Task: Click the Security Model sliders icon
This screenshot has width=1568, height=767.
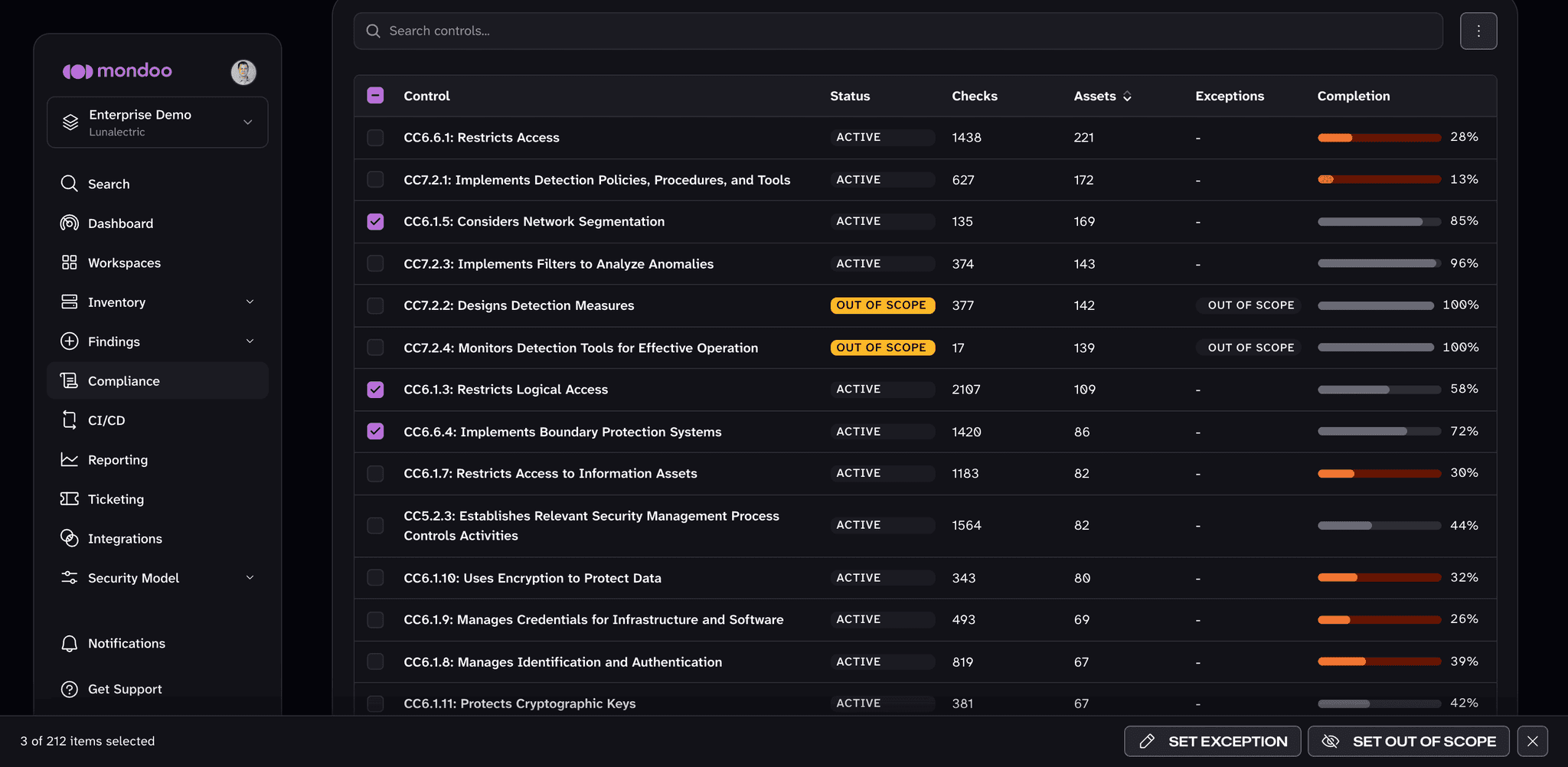Action: 70,578
